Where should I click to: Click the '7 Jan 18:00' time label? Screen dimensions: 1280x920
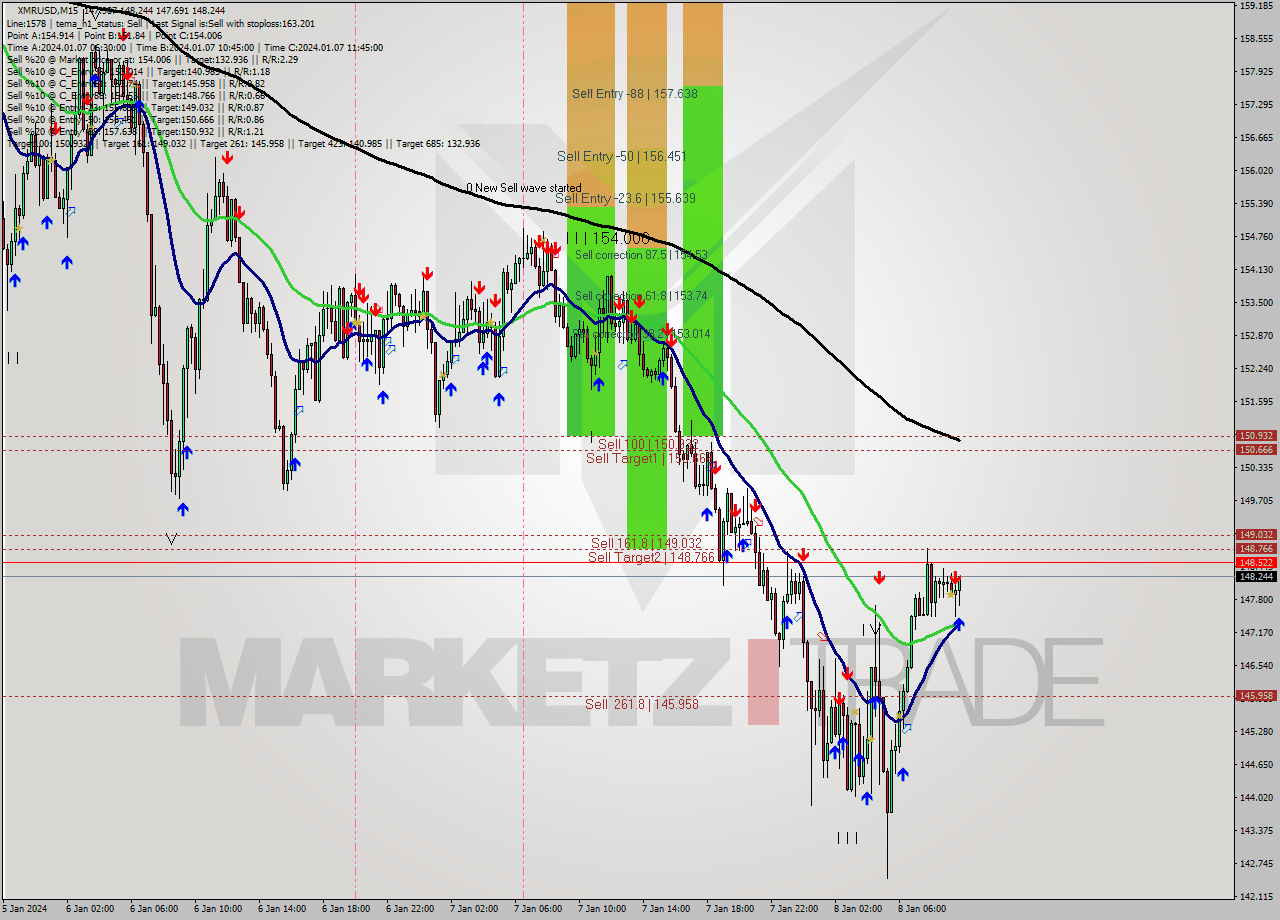tap(730, 909)
